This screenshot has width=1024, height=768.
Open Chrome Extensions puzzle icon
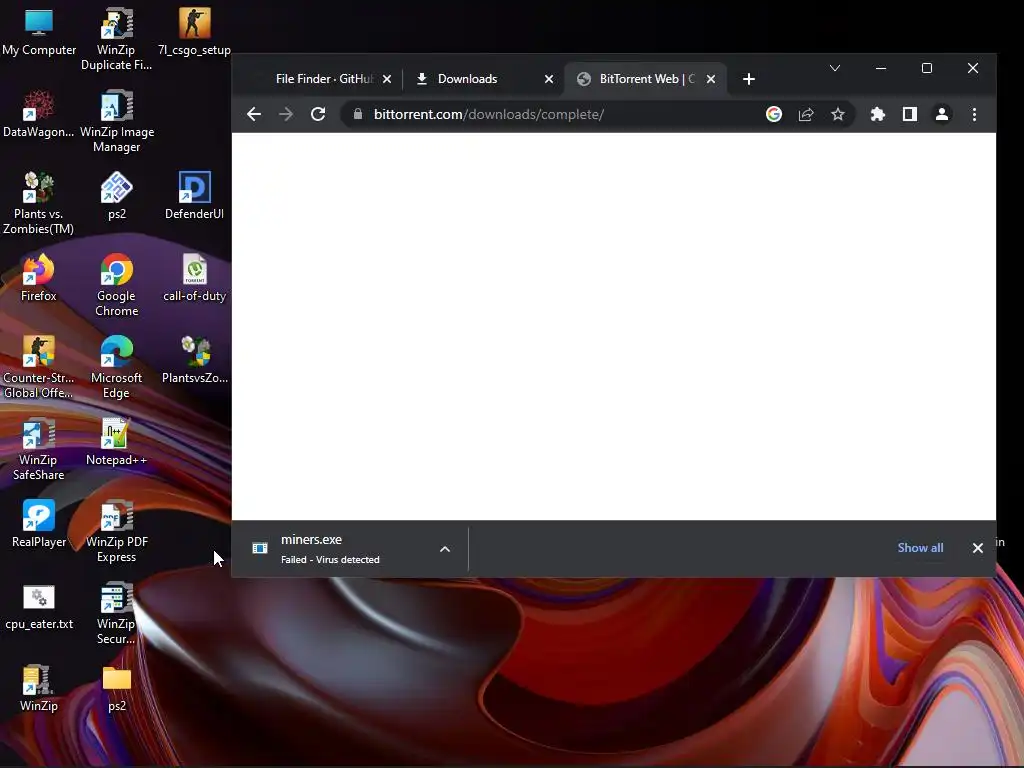click(878, 114)
